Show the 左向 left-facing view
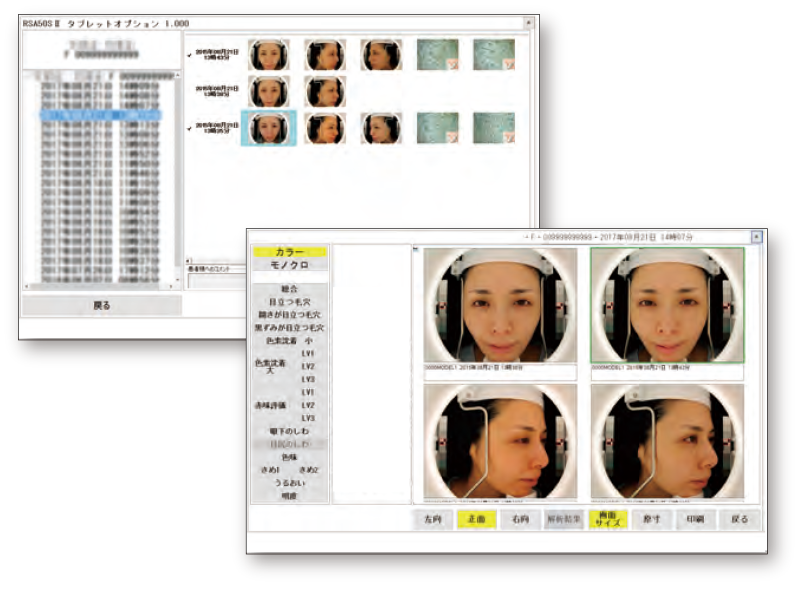This screenshot has width=800, height=590. 432,520
